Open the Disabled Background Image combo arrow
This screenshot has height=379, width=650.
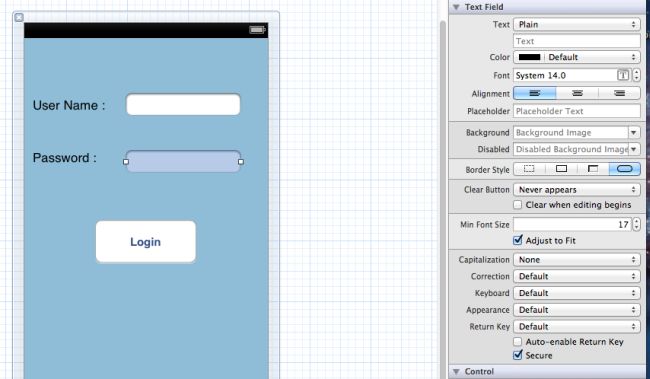tap(634, 149)
